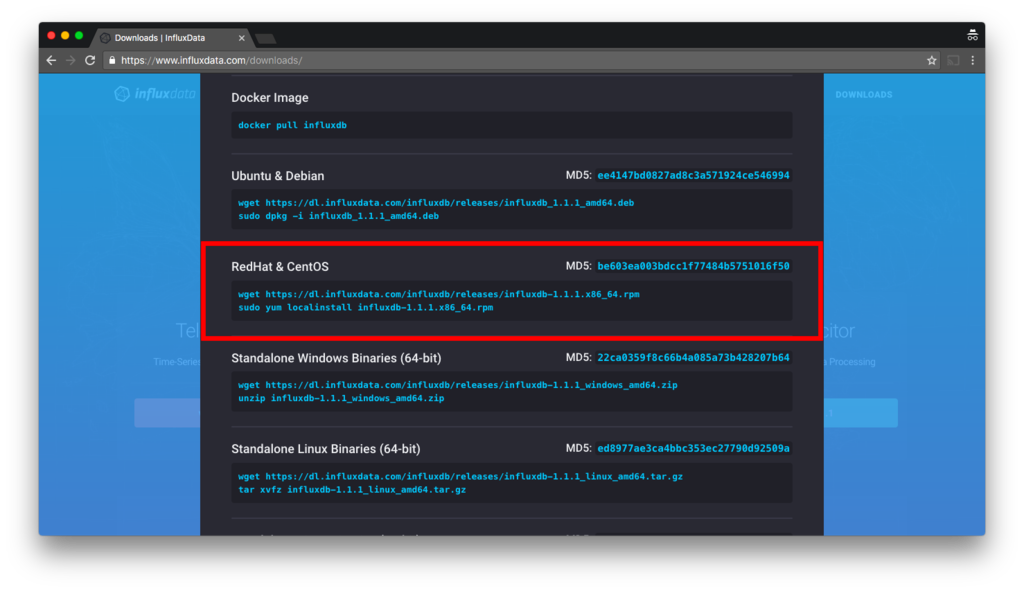Click the influxdata logo in the page header

coord(155,94)
